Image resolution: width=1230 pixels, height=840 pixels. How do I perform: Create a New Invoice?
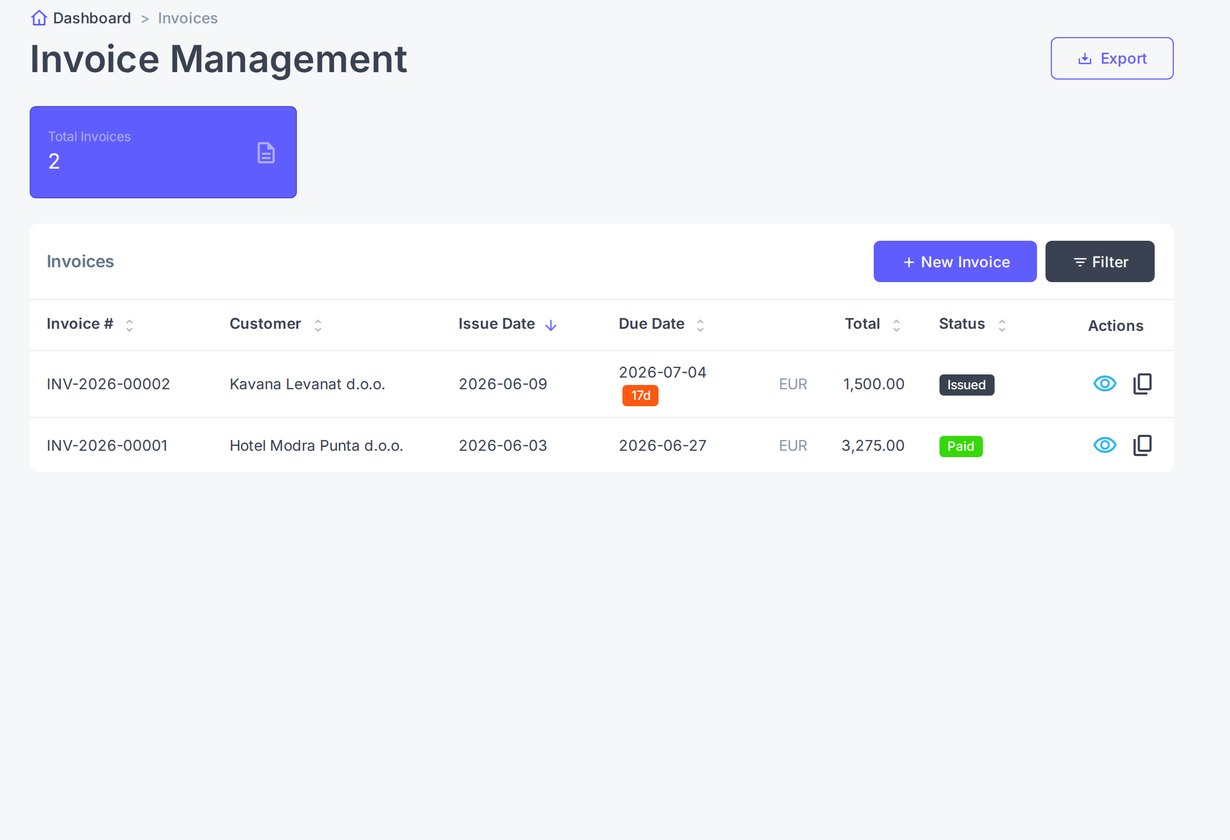tap(955, 261)
